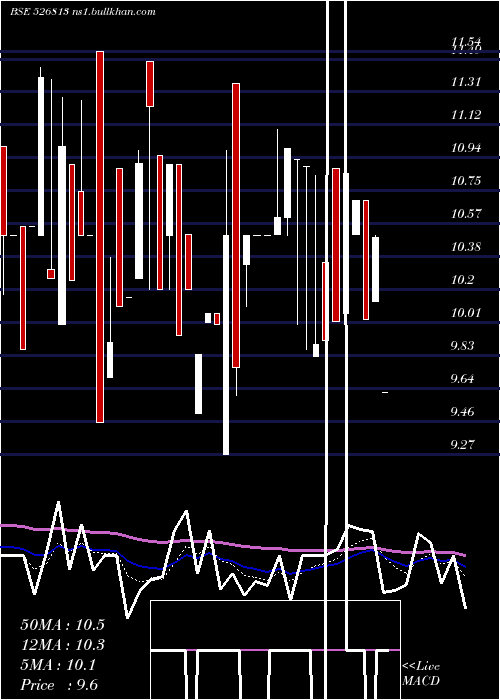Click the 9.64 price level label
This screenshot has height=700, width=500.
point(463,379)
